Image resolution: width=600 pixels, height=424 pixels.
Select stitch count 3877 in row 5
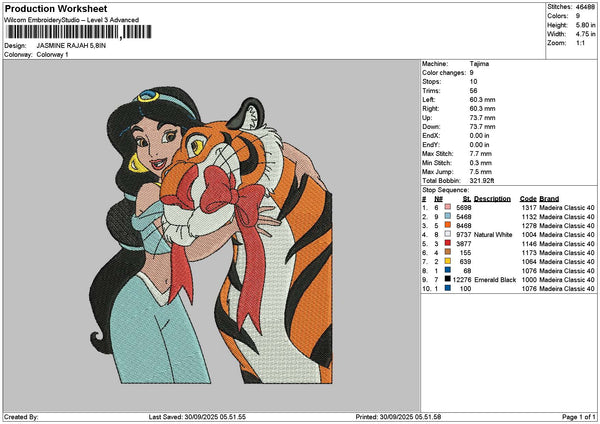coord(464,243)
